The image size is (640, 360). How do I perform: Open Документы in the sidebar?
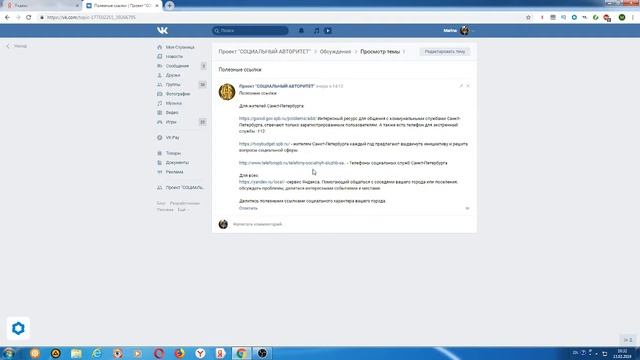177,162
